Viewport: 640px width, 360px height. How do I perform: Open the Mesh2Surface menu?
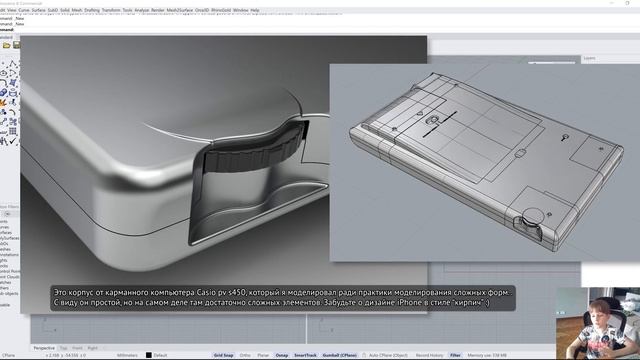180,10
